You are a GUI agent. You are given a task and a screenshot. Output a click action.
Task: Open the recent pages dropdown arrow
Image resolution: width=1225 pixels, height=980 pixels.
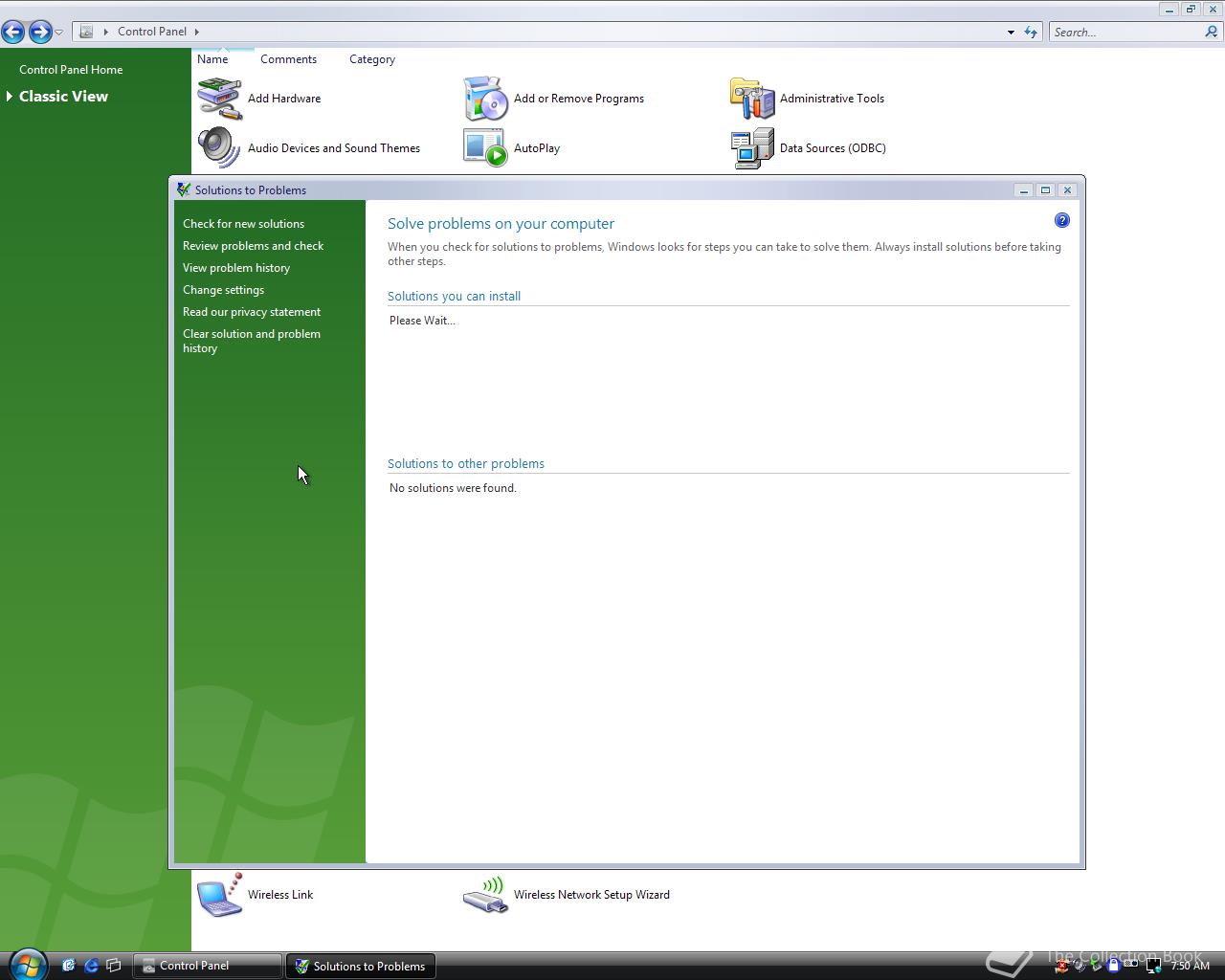[59, 33]
